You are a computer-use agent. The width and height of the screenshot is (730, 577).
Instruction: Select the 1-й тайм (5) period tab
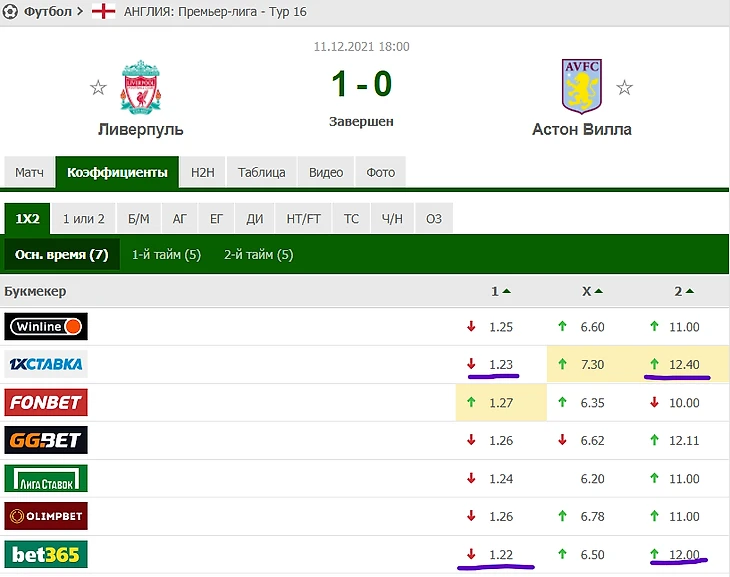click(x=166, y=254)
